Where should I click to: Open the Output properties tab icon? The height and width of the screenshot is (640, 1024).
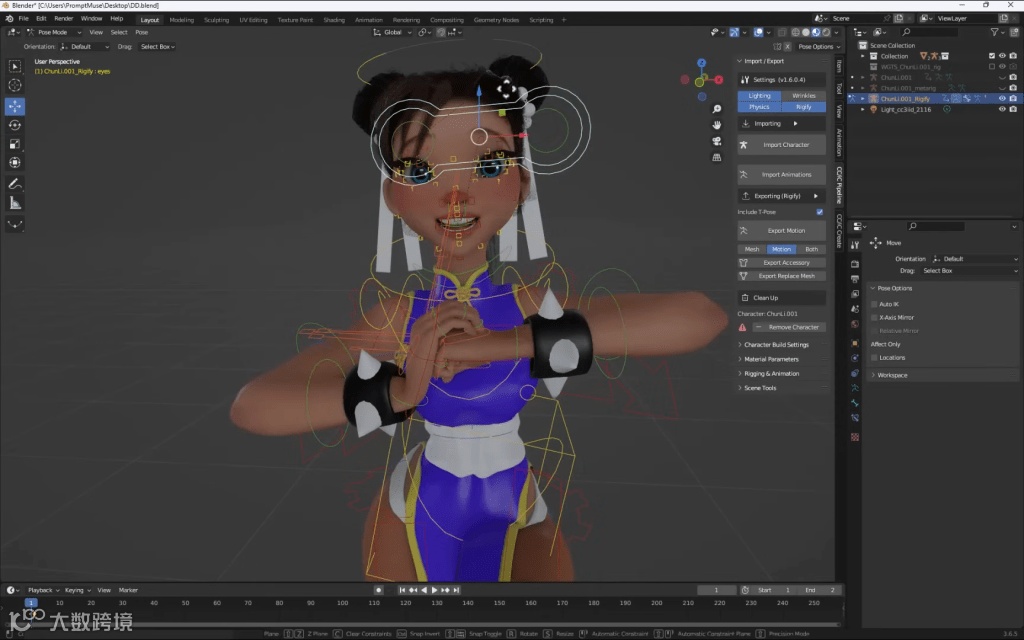pos(855,279)
